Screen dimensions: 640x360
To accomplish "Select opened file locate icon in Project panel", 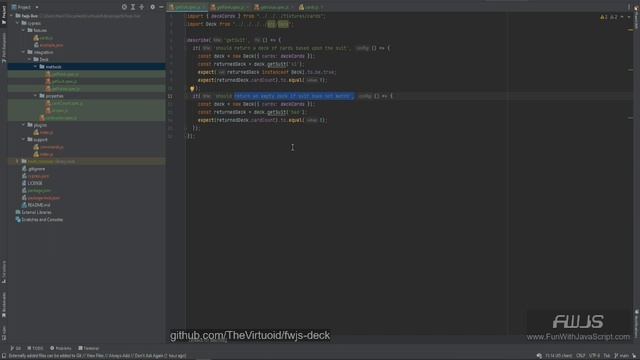I will pyautogui.click(x=124, y=7).
